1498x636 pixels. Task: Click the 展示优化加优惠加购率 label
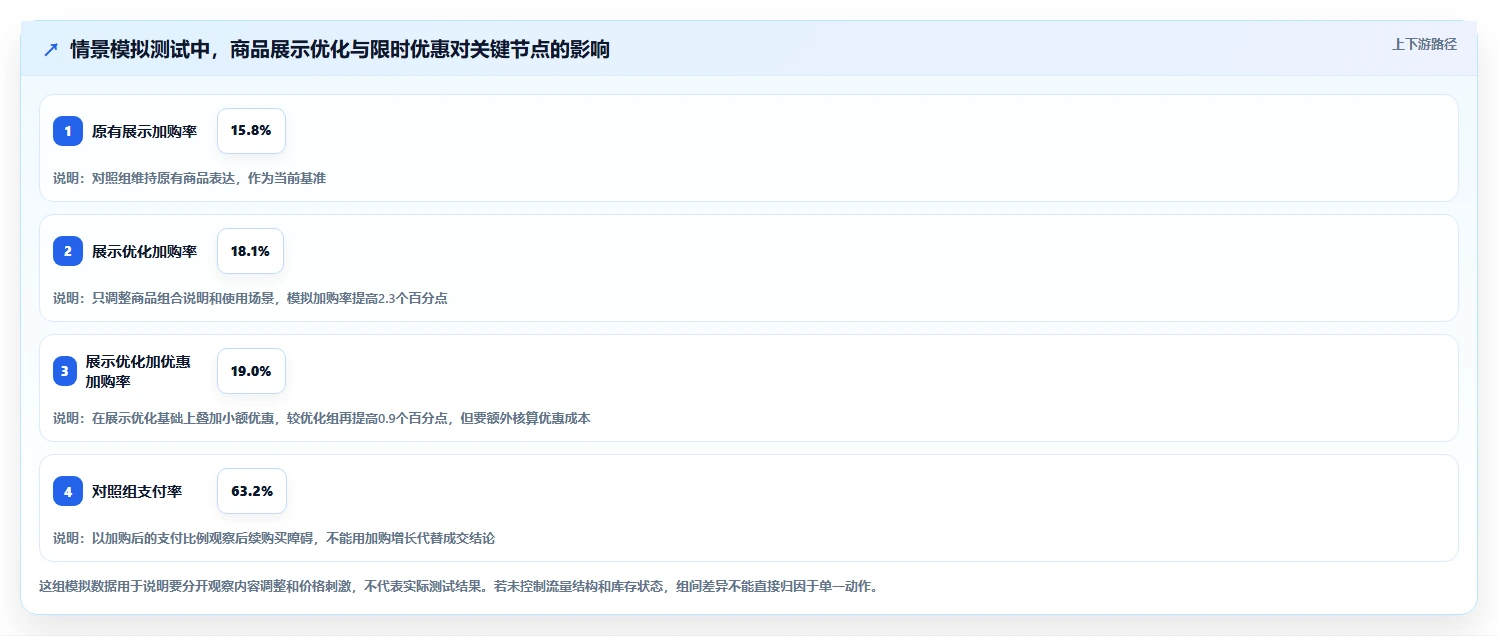138,371
